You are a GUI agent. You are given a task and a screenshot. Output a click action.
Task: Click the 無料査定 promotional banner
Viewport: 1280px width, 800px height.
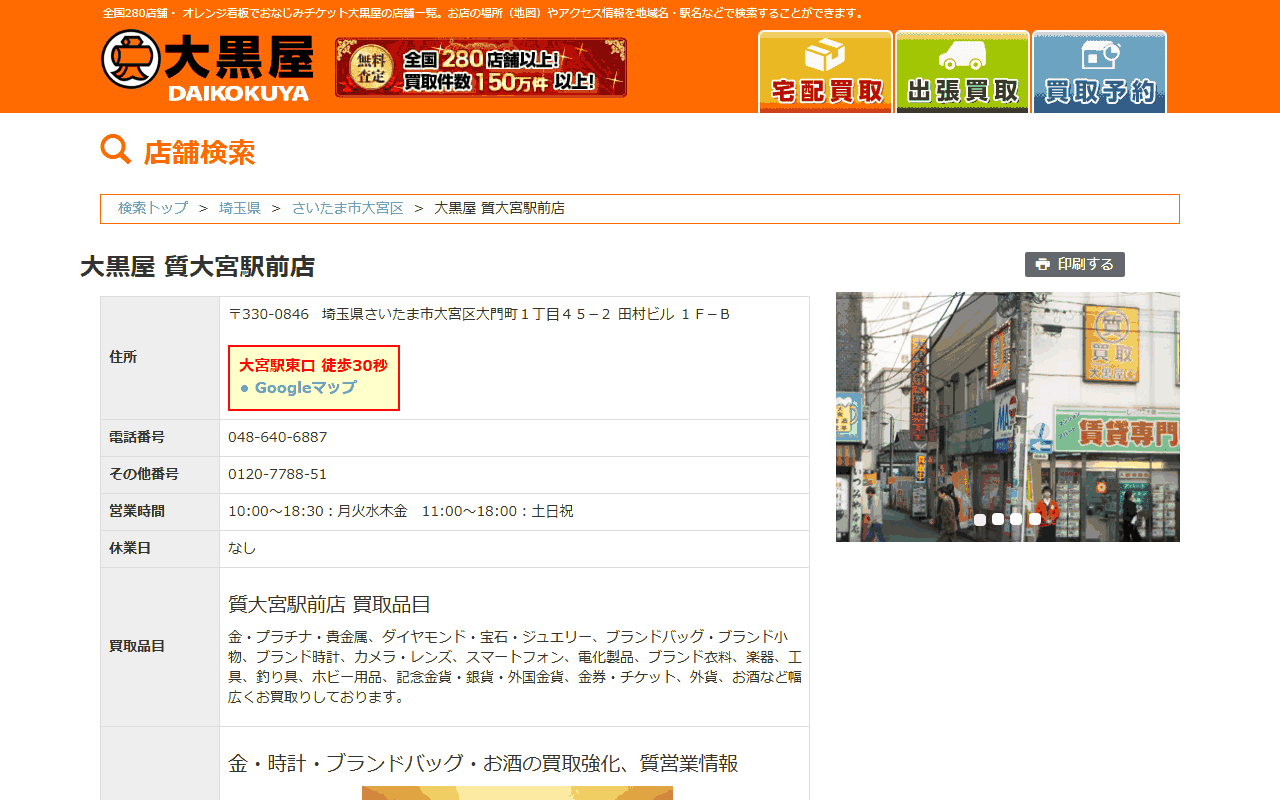[x=481, y=67]
